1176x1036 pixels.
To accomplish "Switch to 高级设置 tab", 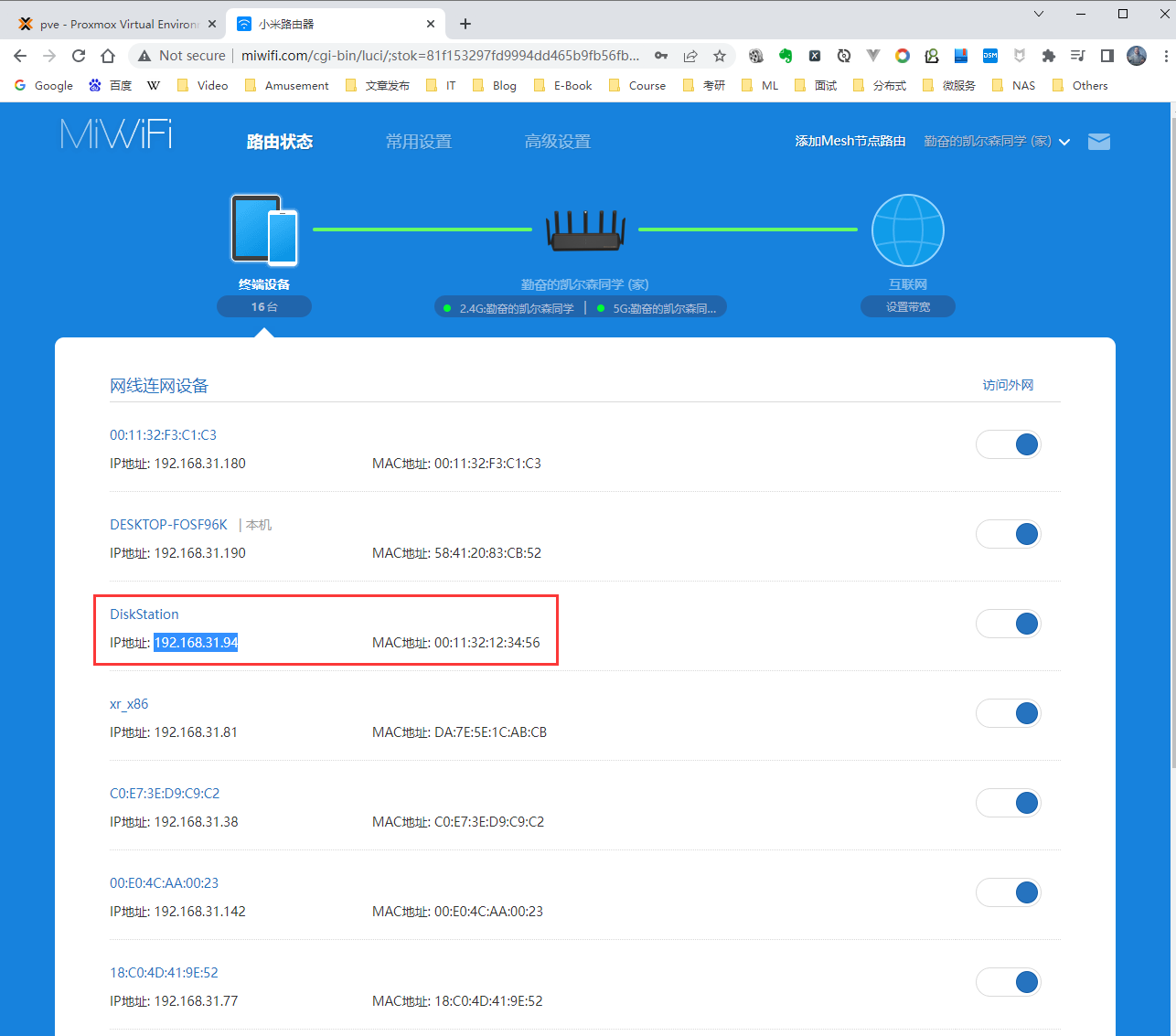I will pyautogui.click(x=557, y=142).
